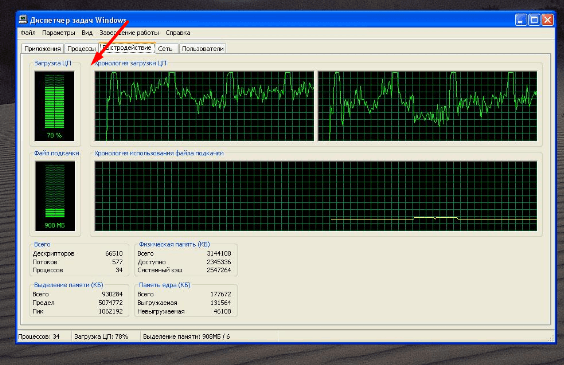Minimize the Task Manager window

(520, 20)
